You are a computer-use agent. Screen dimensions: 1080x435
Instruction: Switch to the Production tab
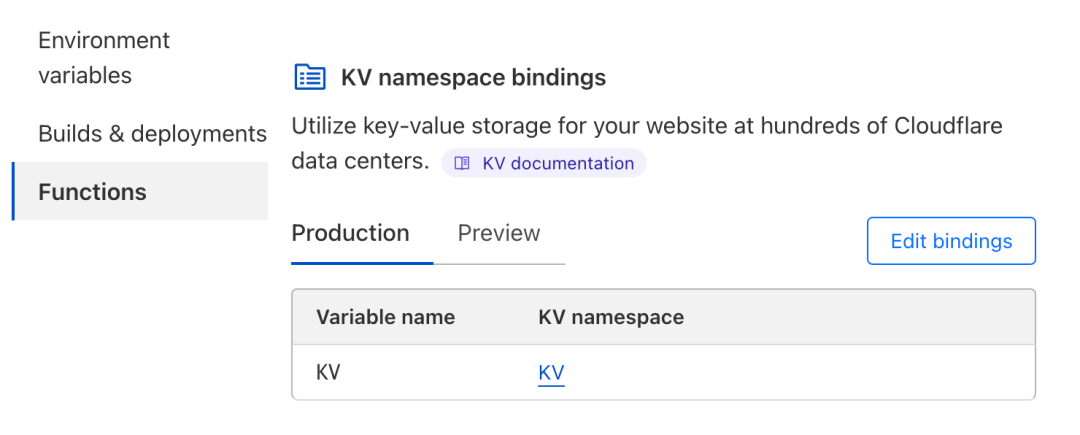[x=351, y=233]
